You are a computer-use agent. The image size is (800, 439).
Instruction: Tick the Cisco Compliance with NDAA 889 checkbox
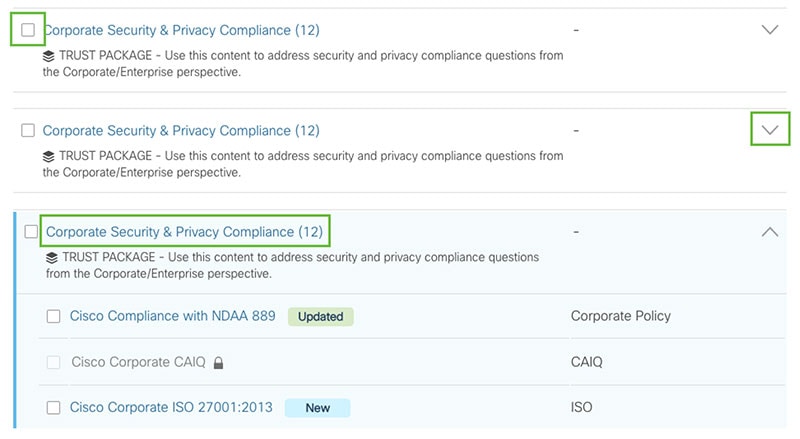pyautogui.click(x=54, y=316)
